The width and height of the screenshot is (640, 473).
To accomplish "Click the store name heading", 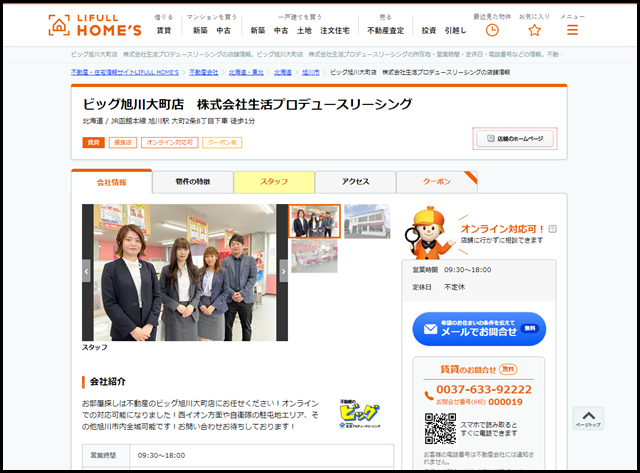I will [x=247, y=104].
